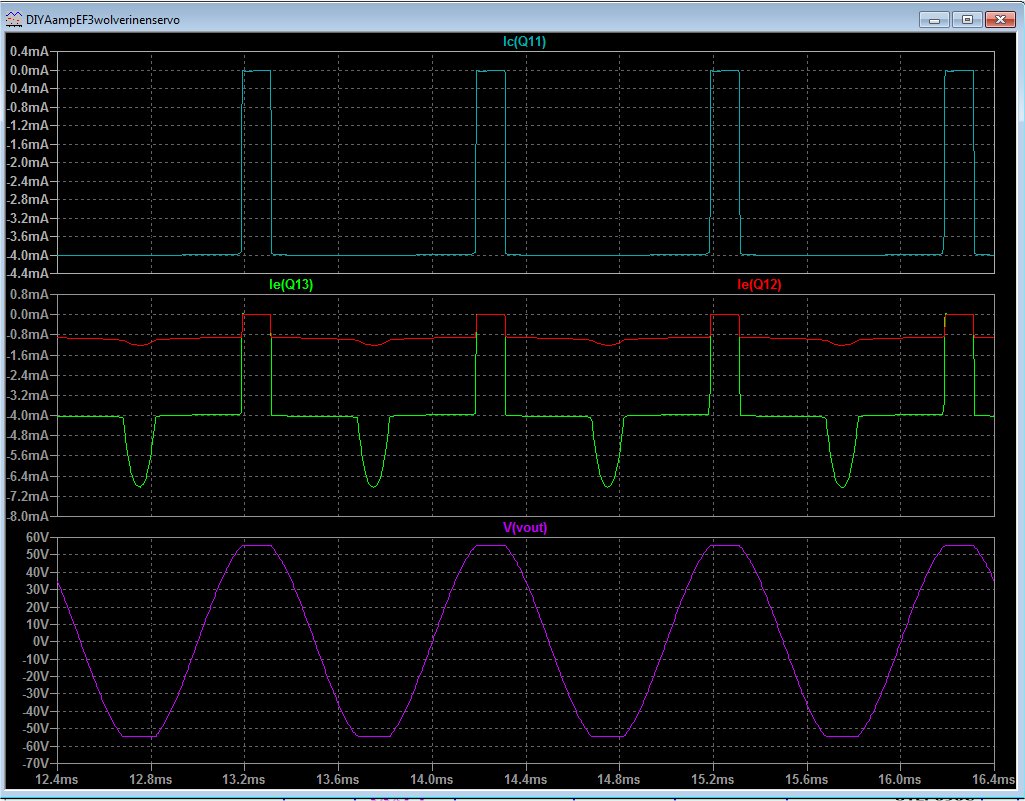
Task: Click the 0.8mA axis label
Action: [29, 295]
